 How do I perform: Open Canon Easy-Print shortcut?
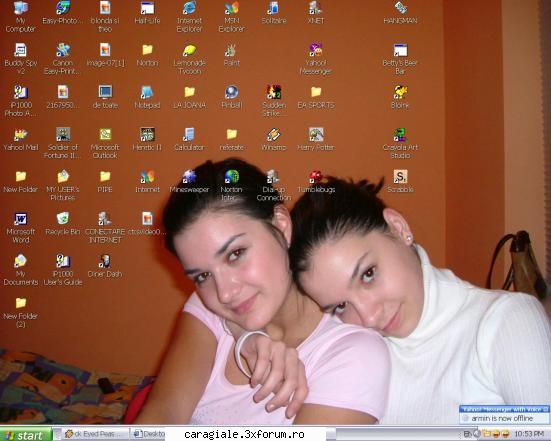(63, 59)
